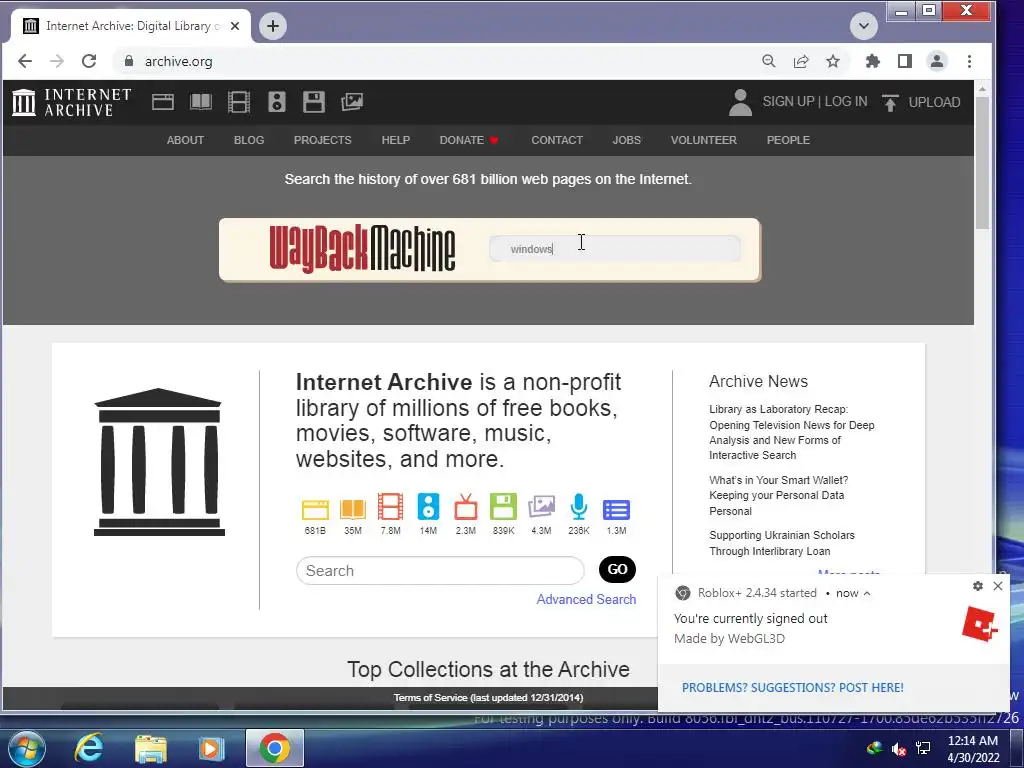Focus the archive Search input box
Viewport: 1024px width, 768px height.
click(440, 571)
